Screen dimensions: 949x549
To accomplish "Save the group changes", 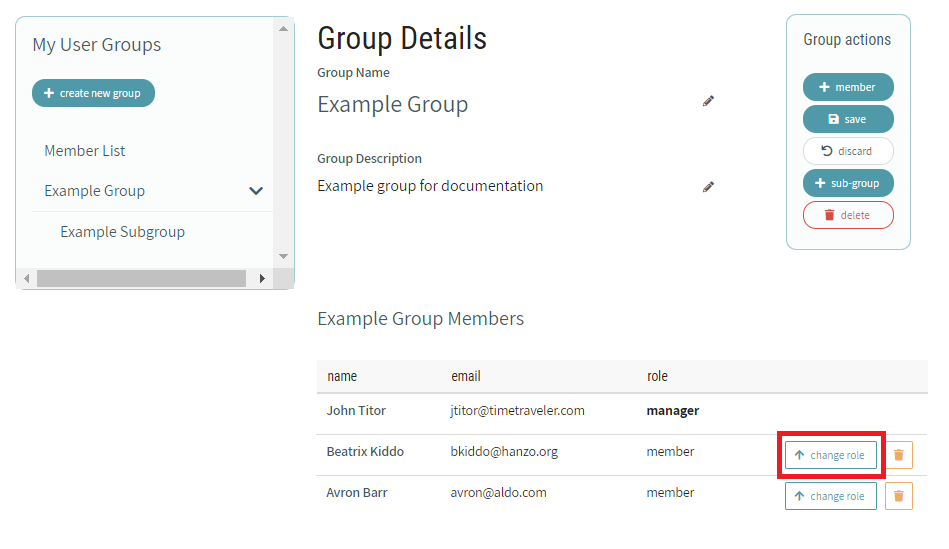I will click(x=848, y=119).
